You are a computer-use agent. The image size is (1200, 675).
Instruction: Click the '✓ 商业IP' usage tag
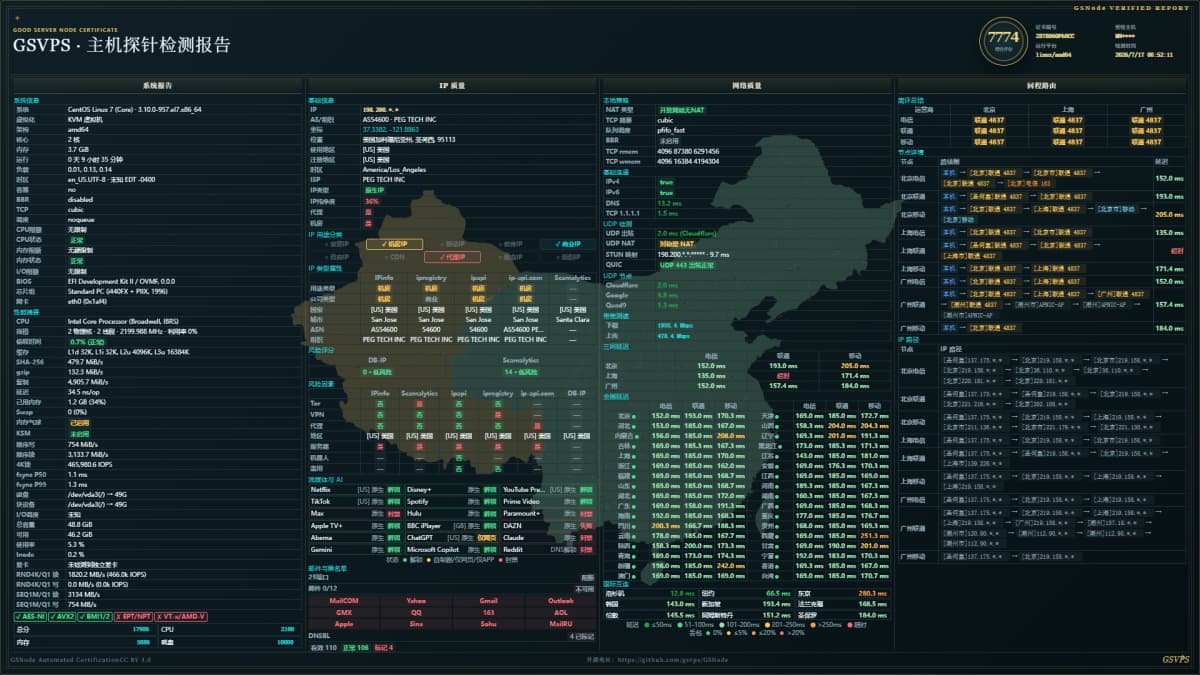click(x=568, y=244)
